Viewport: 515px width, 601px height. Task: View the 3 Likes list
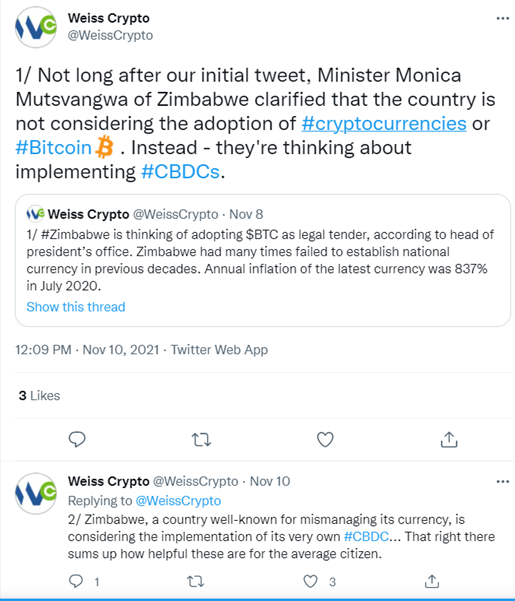pos(39,396)
